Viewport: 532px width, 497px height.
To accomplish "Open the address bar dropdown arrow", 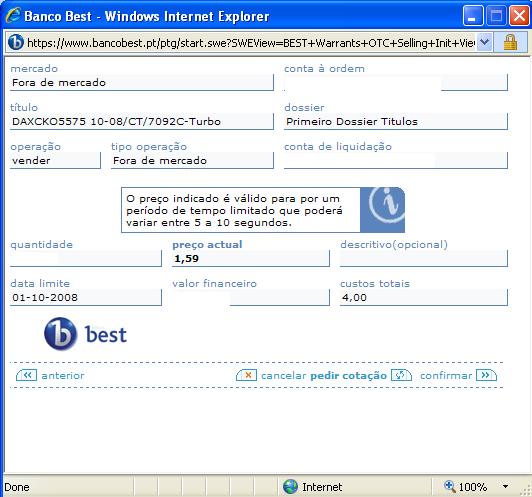I will (x=484, y=43).
